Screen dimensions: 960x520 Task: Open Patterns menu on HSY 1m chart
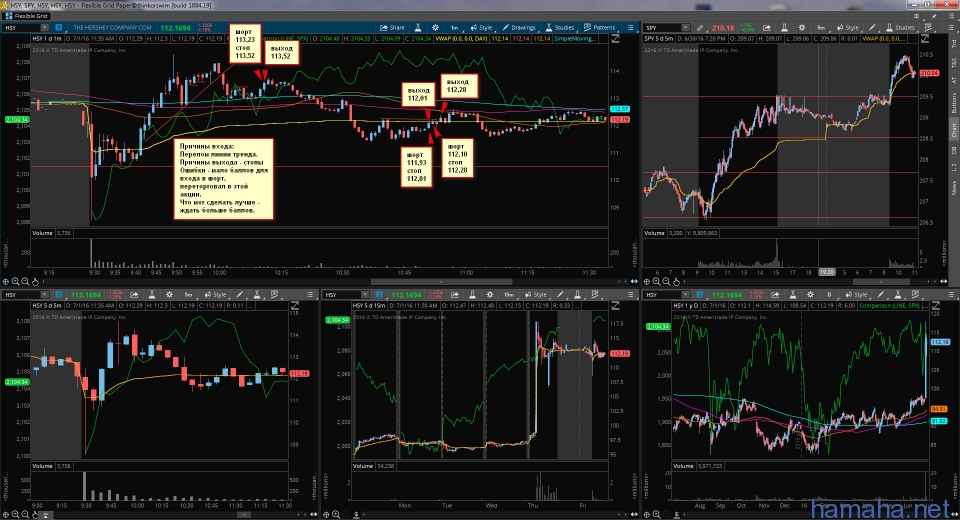600,28
